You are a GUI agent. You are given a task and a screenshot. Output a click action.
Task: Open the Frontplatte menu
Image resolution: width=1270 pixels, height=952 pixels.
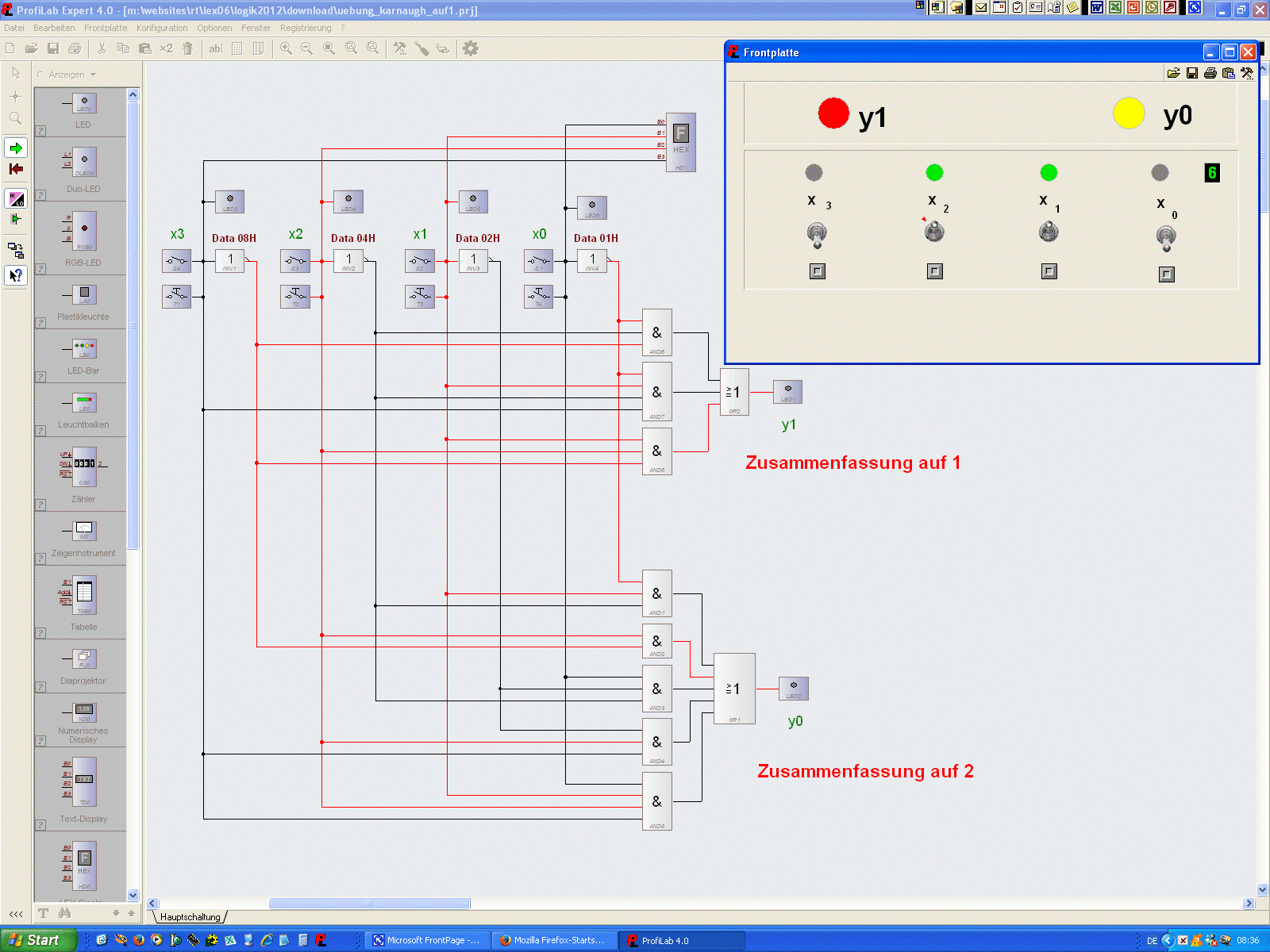click(x=106, y=28)
